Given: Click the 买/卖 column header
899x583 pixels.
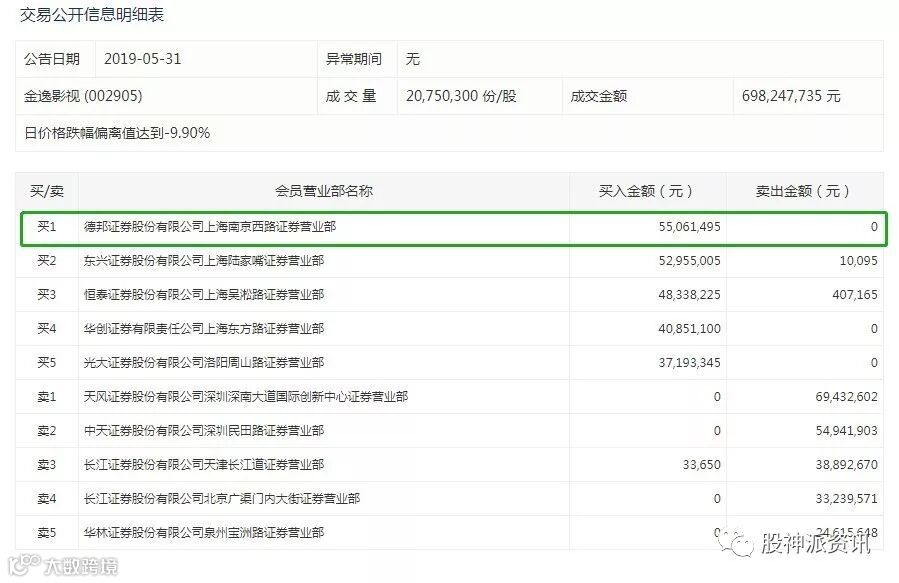Looking at the screenshot, I should click(x=47, y=191).
